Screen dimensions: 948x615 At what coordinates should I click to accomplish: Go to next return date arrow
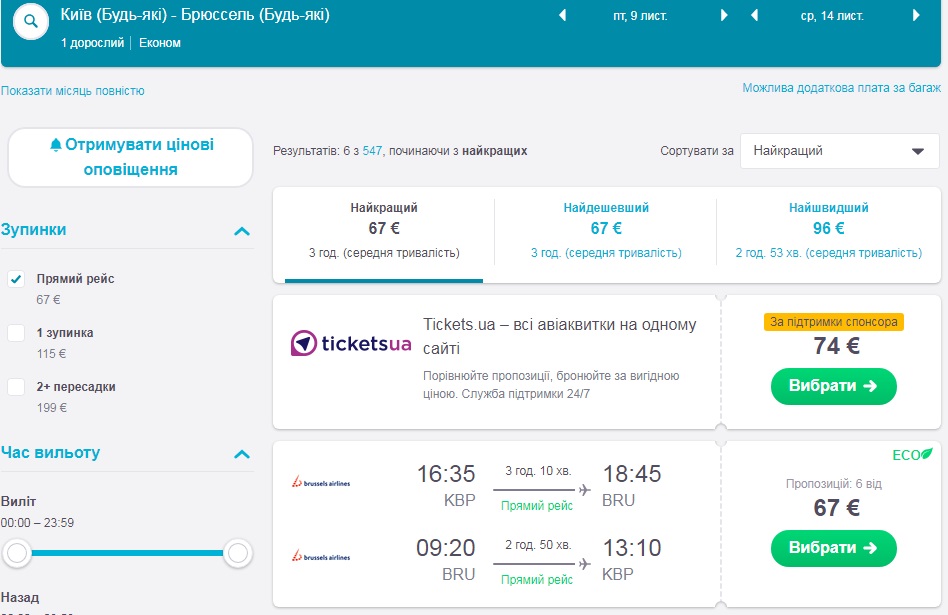tap(916, 16)
